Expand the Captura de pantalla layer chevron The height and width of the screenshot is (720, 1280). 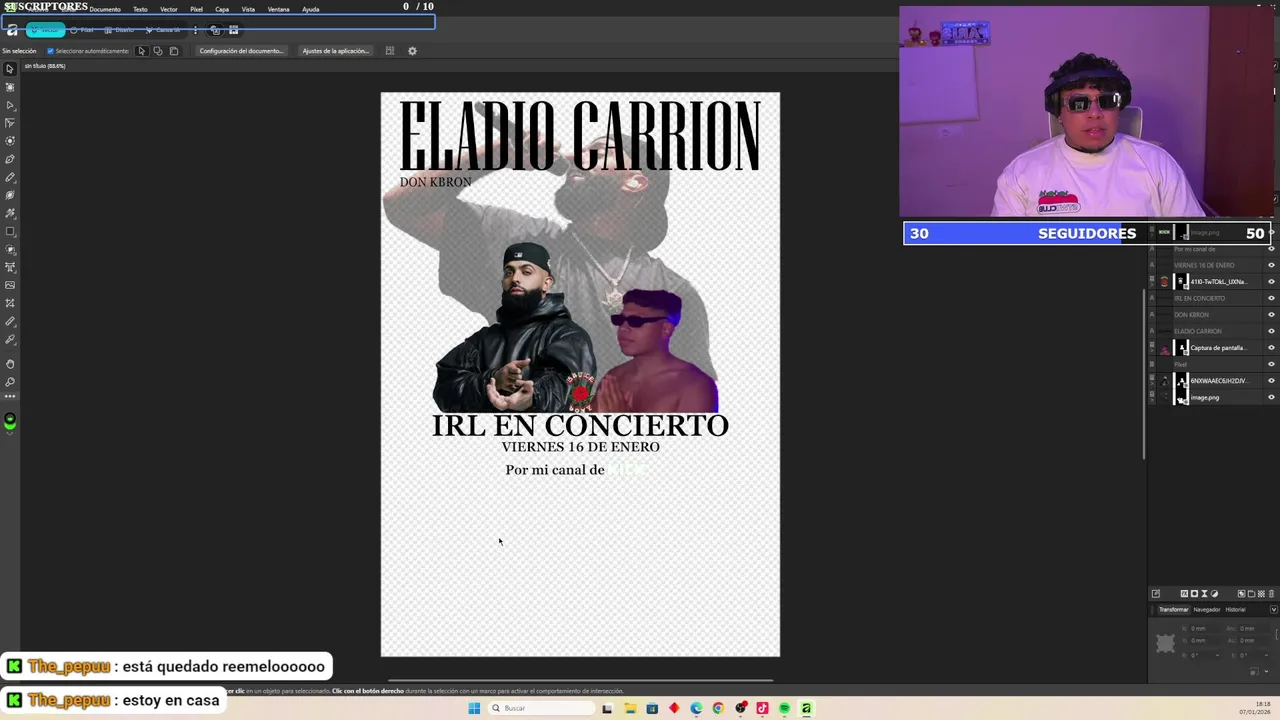click(x=1151, y=351)
